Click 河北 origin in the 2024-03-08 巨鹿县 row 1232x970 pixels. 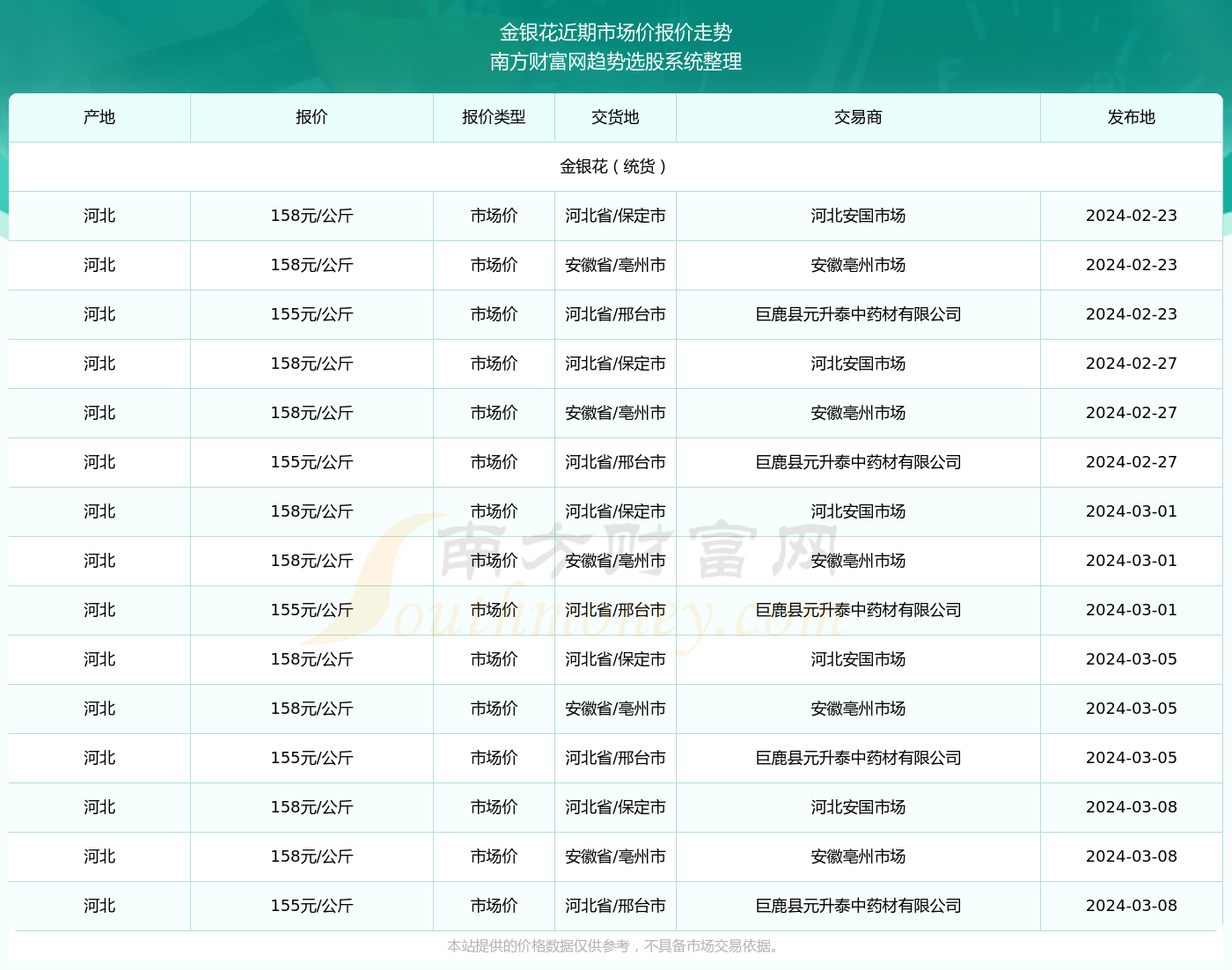pyautogui.click(x=99, y=906)
